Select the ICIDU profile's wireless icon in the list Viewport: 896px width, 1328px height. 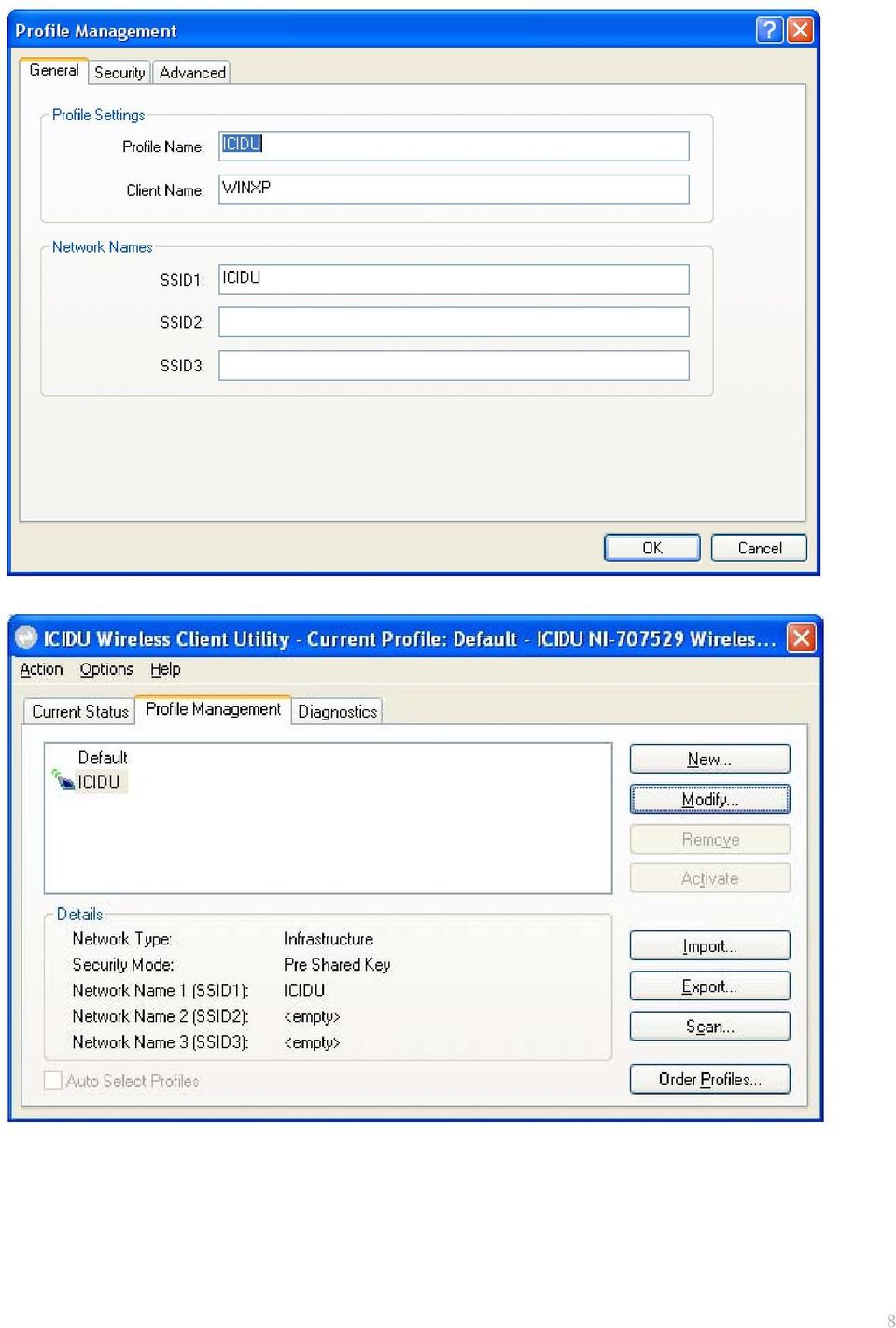63,780
